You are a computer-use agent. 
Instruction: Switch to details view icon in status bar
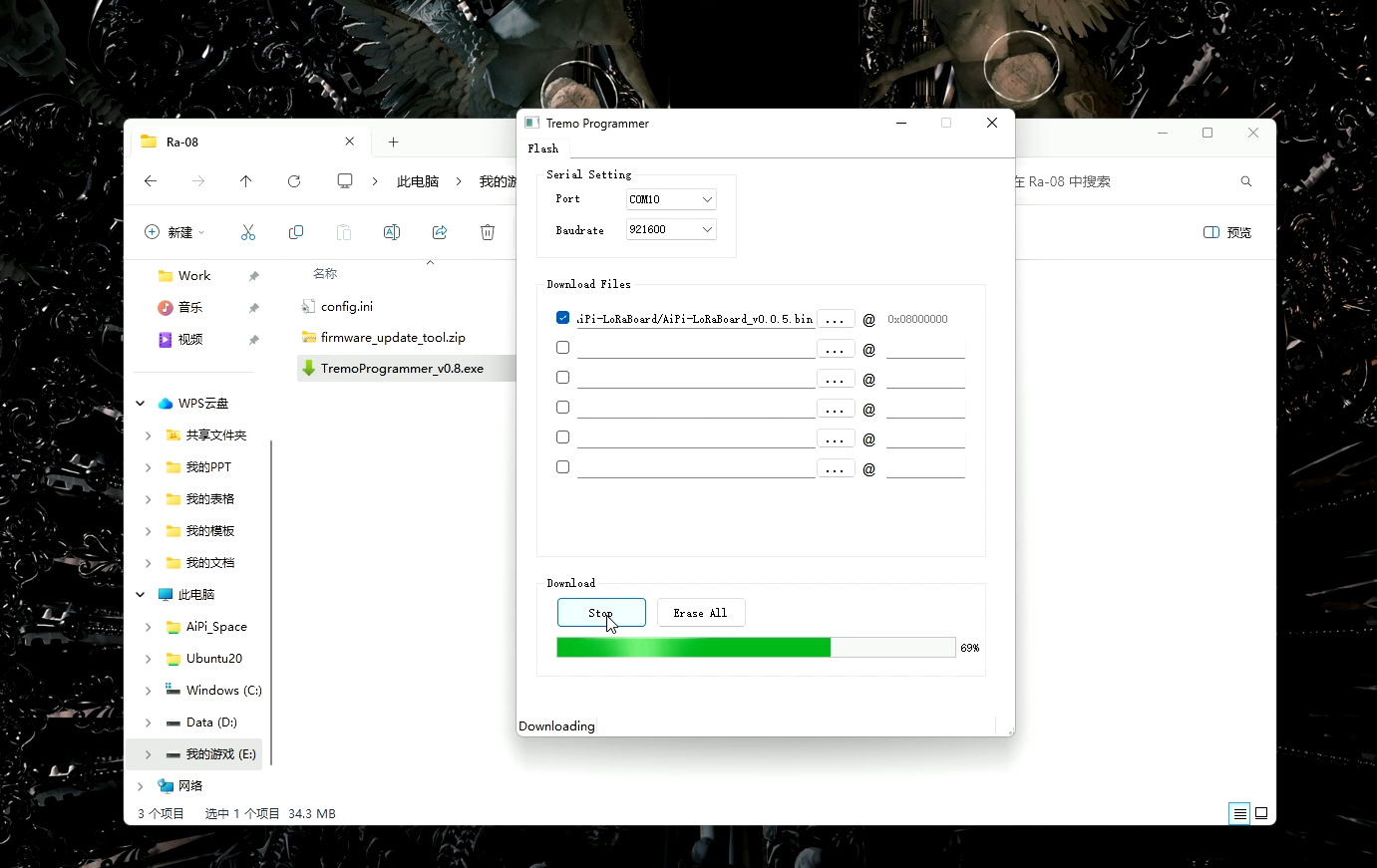click(x=1239, y=813)
